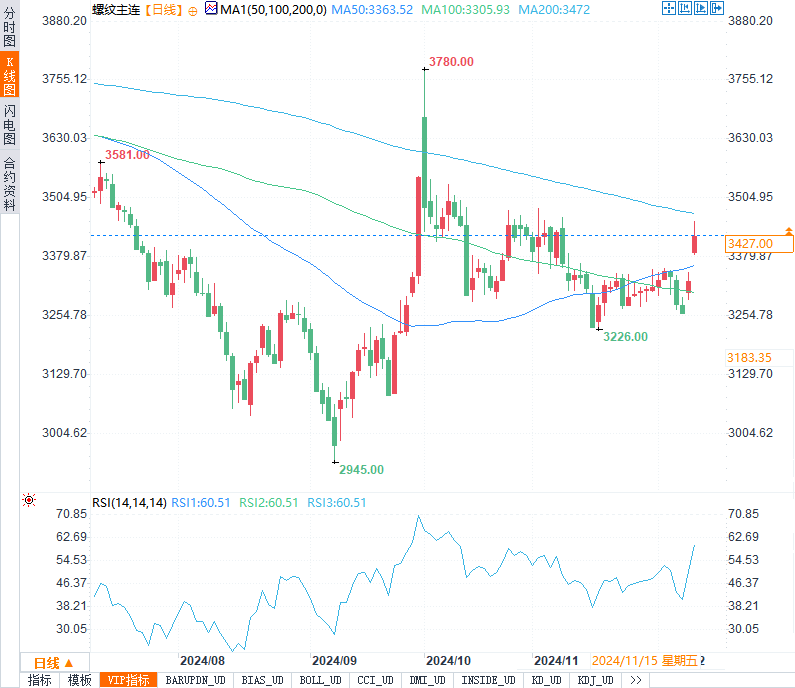Click the MA100:3305.93 value
The image size is (795, 688).
coord(465,10)
